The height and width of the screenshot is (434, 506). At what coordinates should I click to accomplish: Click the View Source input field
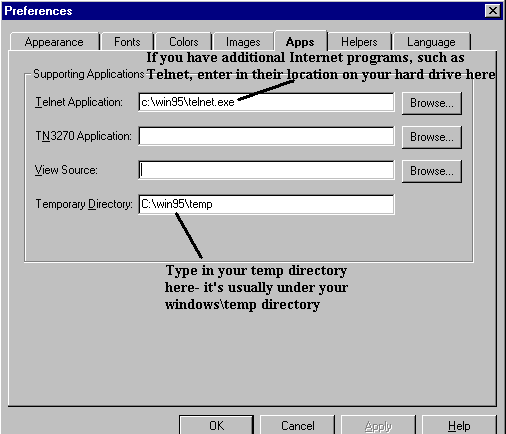(x=266, y=170)
